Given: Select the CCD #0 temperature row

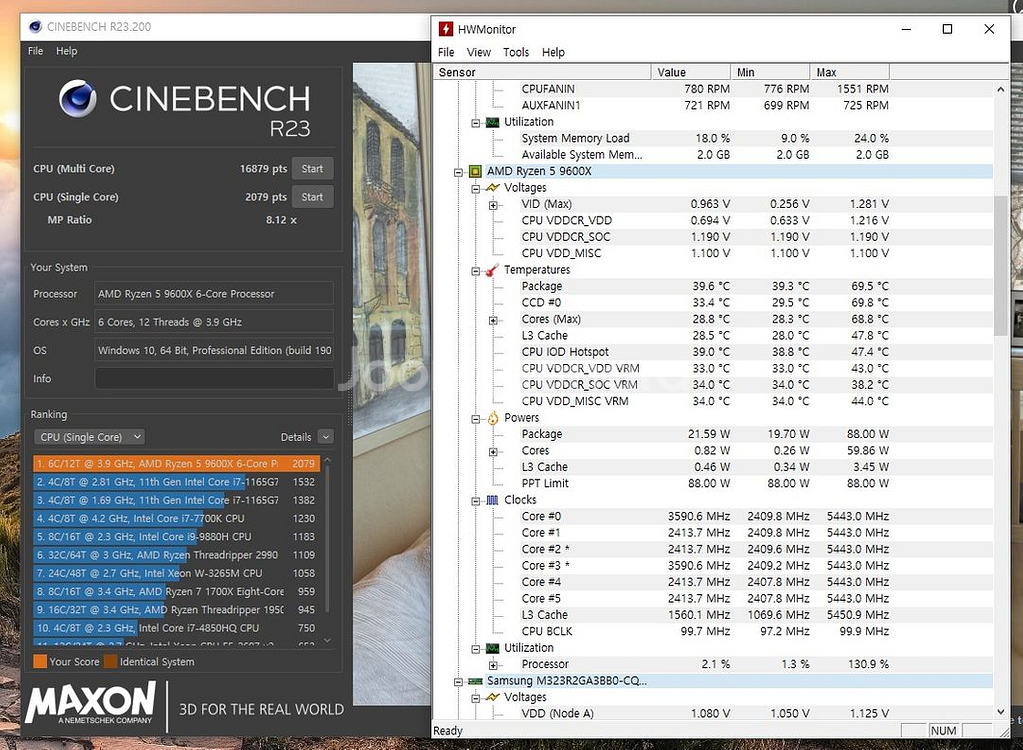Looking at the screenshot, I should (714, 303).
